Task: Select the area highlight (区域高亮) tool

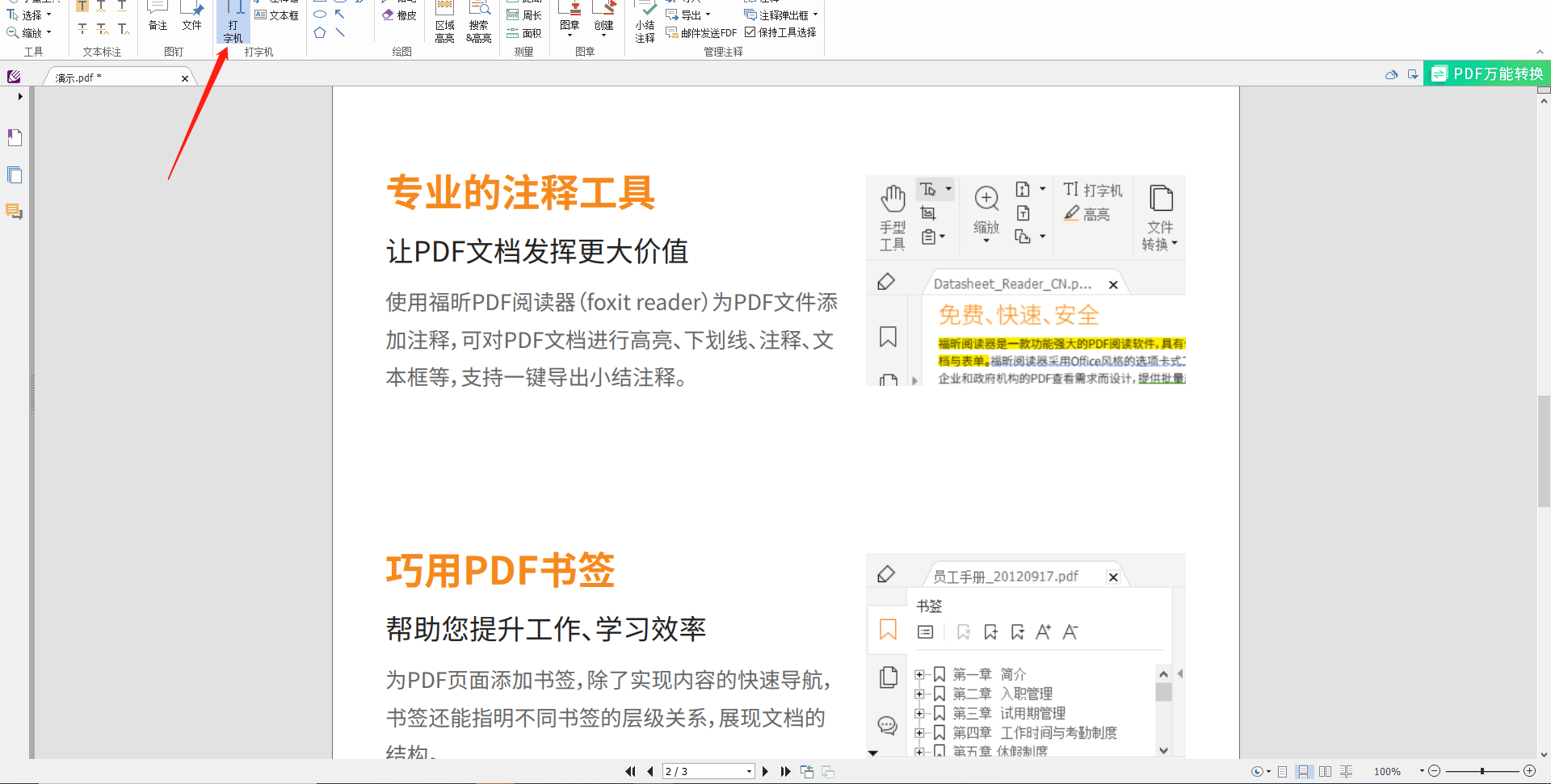Action: pos(444,20)
